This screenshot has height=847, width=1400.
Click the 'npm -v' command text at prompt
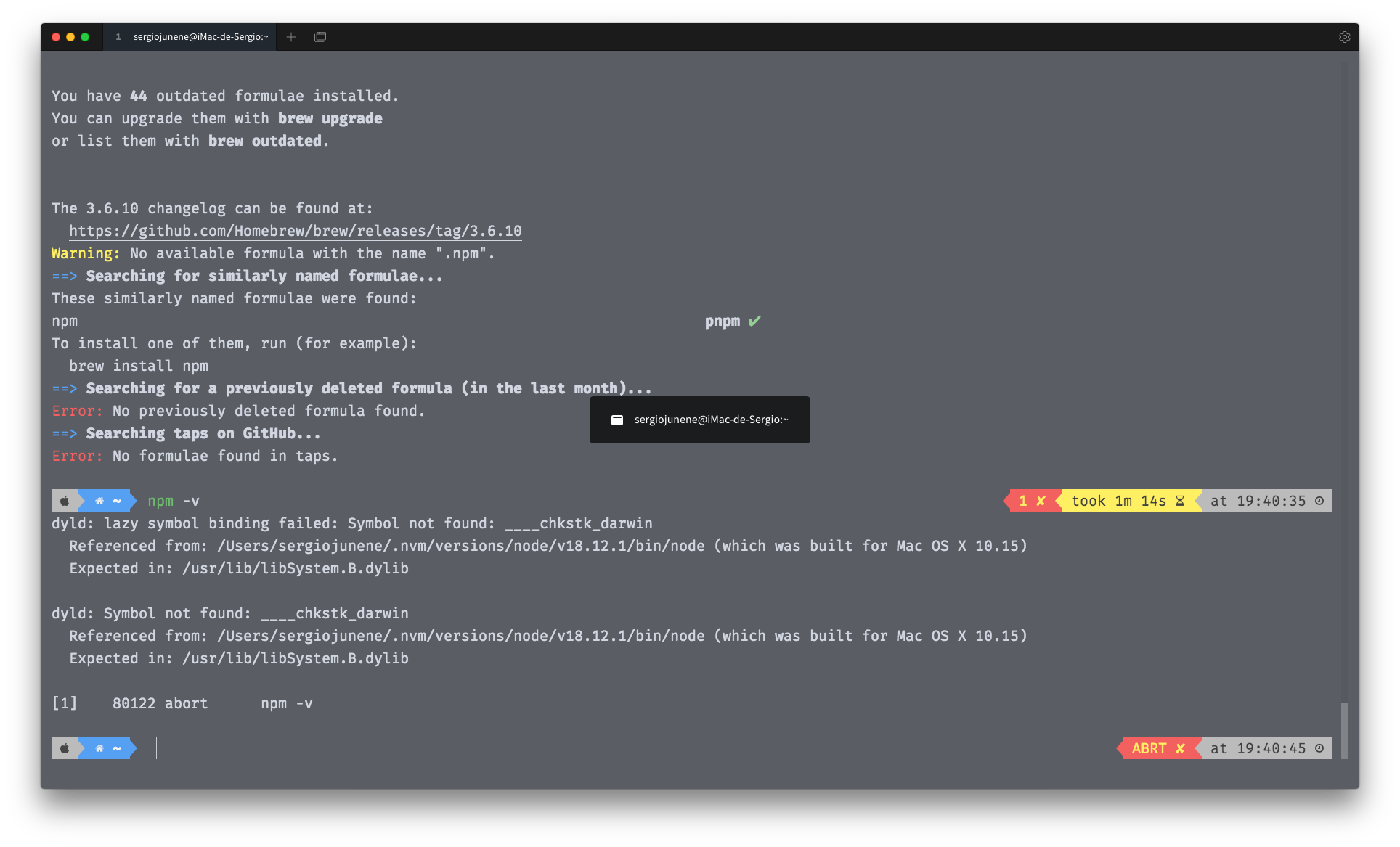174,501
